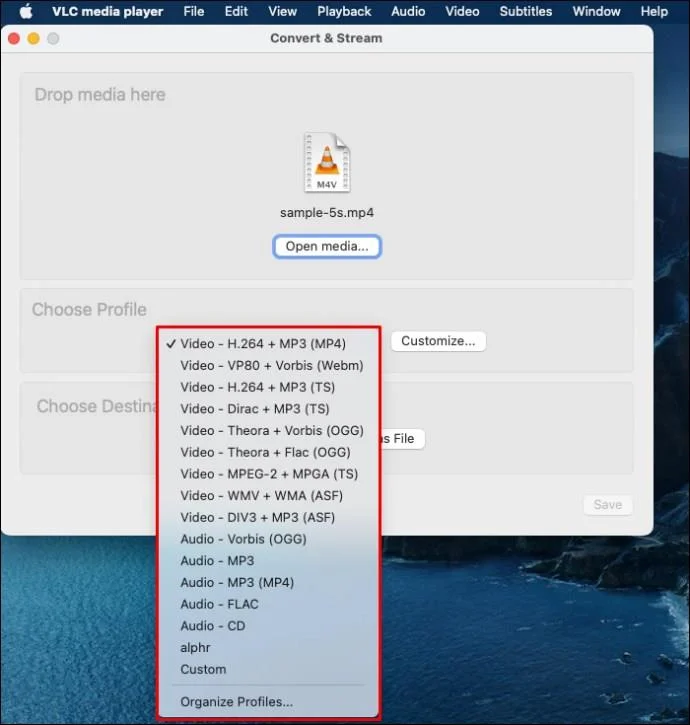Pick the Audio - MP3 profile
Viewport: 690px width, 725px height.
click(x=268, y=561)
